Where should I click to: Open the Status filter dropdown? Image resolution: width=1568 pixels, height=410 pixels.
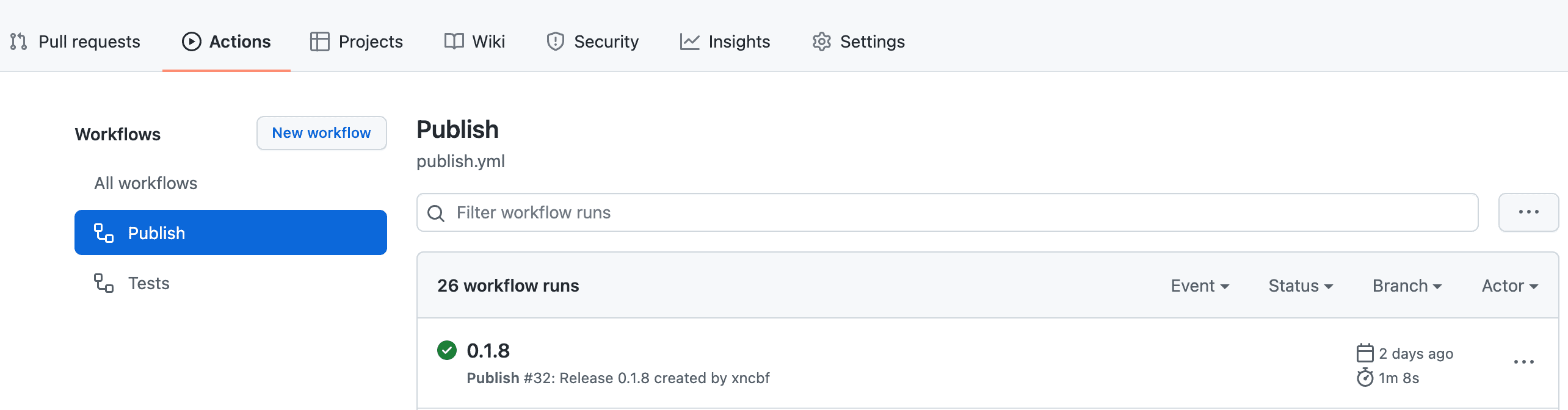(x=1301, y=286)
